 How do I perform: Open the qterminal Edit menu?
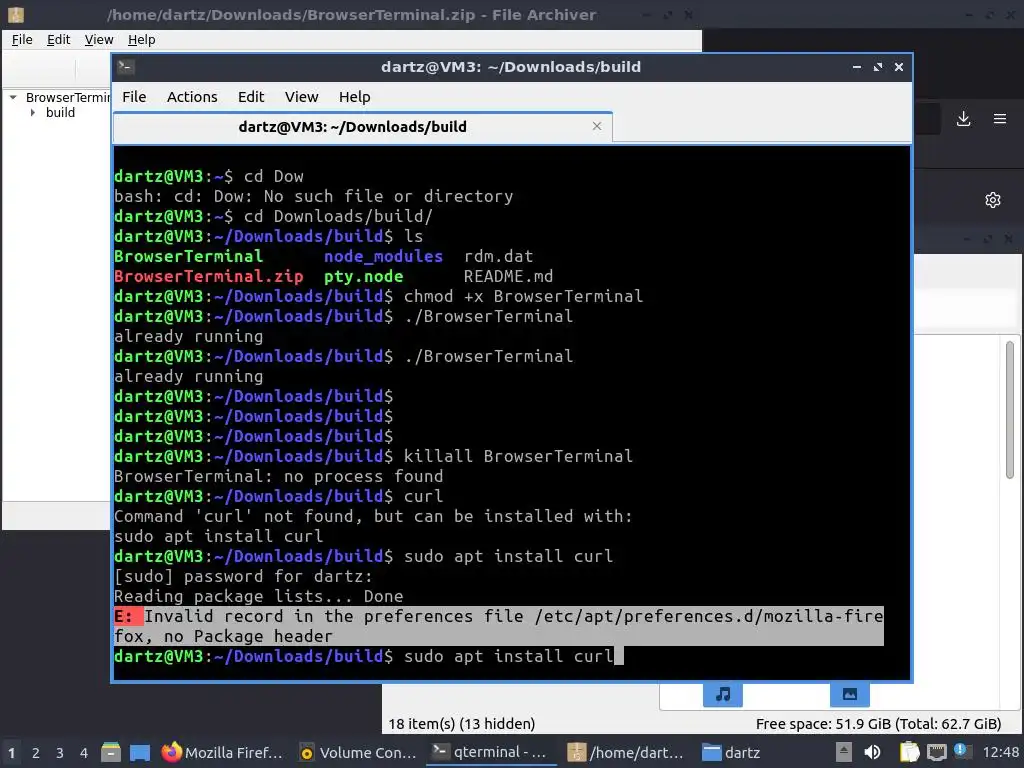tap(251, 97)
